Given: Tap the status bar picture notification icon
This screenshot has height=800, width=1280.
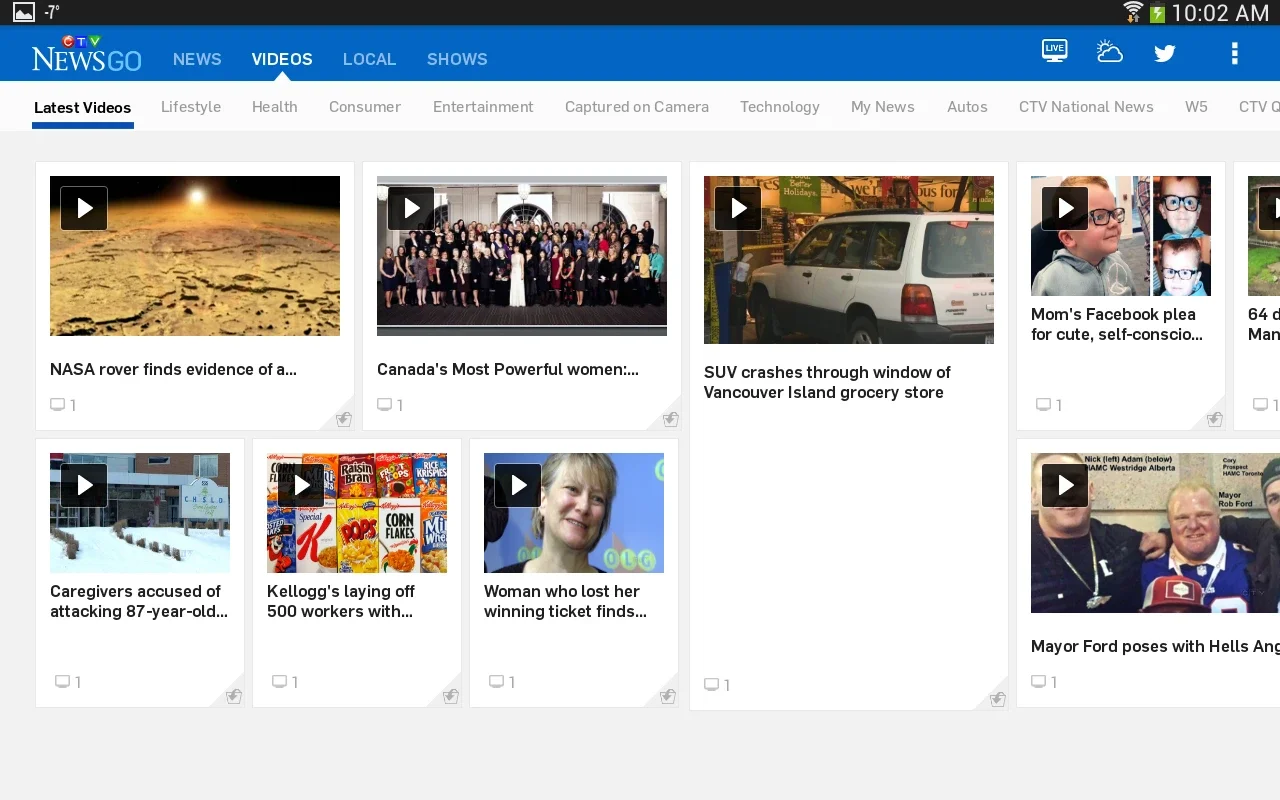Looking at the screenshot, I should [23, 13].
